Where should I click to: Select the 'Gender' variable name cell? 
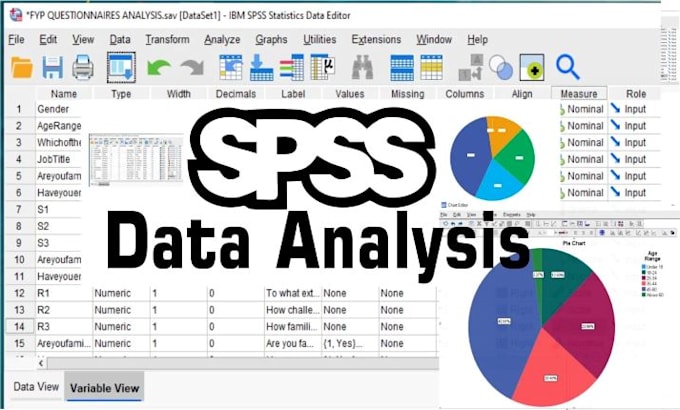click(x=58, y=109)
